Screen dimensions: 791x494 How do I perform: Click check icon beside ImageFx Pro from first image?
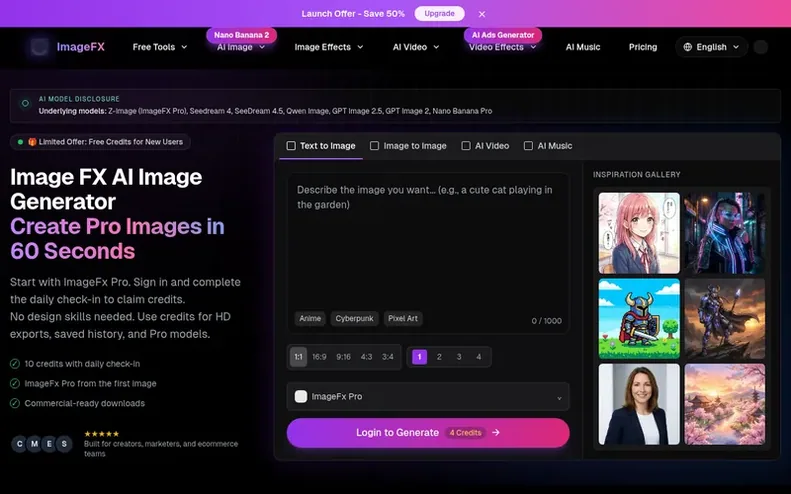(15, 383)
